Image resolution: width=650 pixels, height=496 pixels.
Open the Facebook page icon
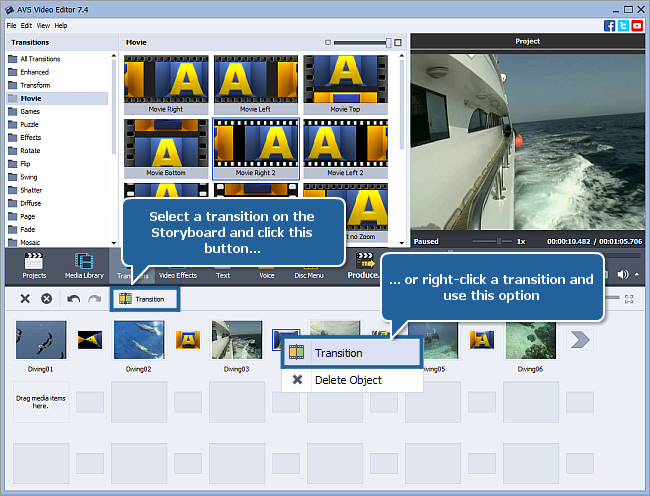coord(609,26)
